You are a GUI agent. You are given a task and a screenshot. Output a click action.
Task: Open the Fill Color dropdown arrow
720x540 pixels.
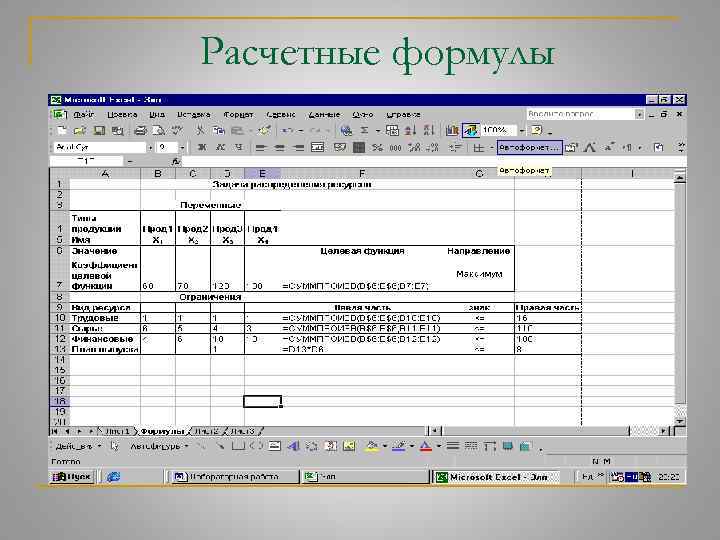[x=385, y=446]
